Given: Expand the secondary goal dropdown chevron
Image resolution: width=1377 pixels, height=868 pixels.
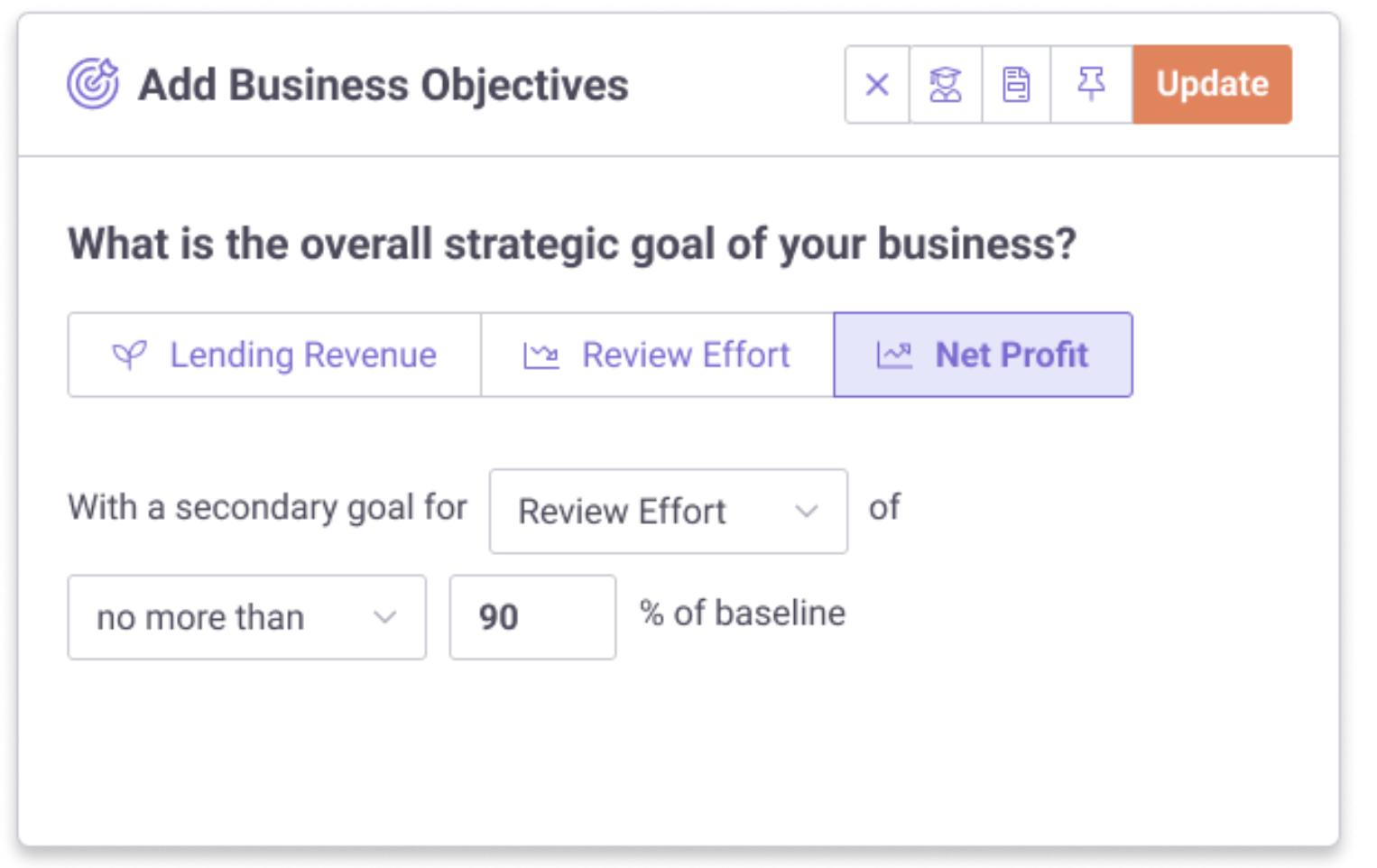Looking at the screenshot, I should click(807, 512).
